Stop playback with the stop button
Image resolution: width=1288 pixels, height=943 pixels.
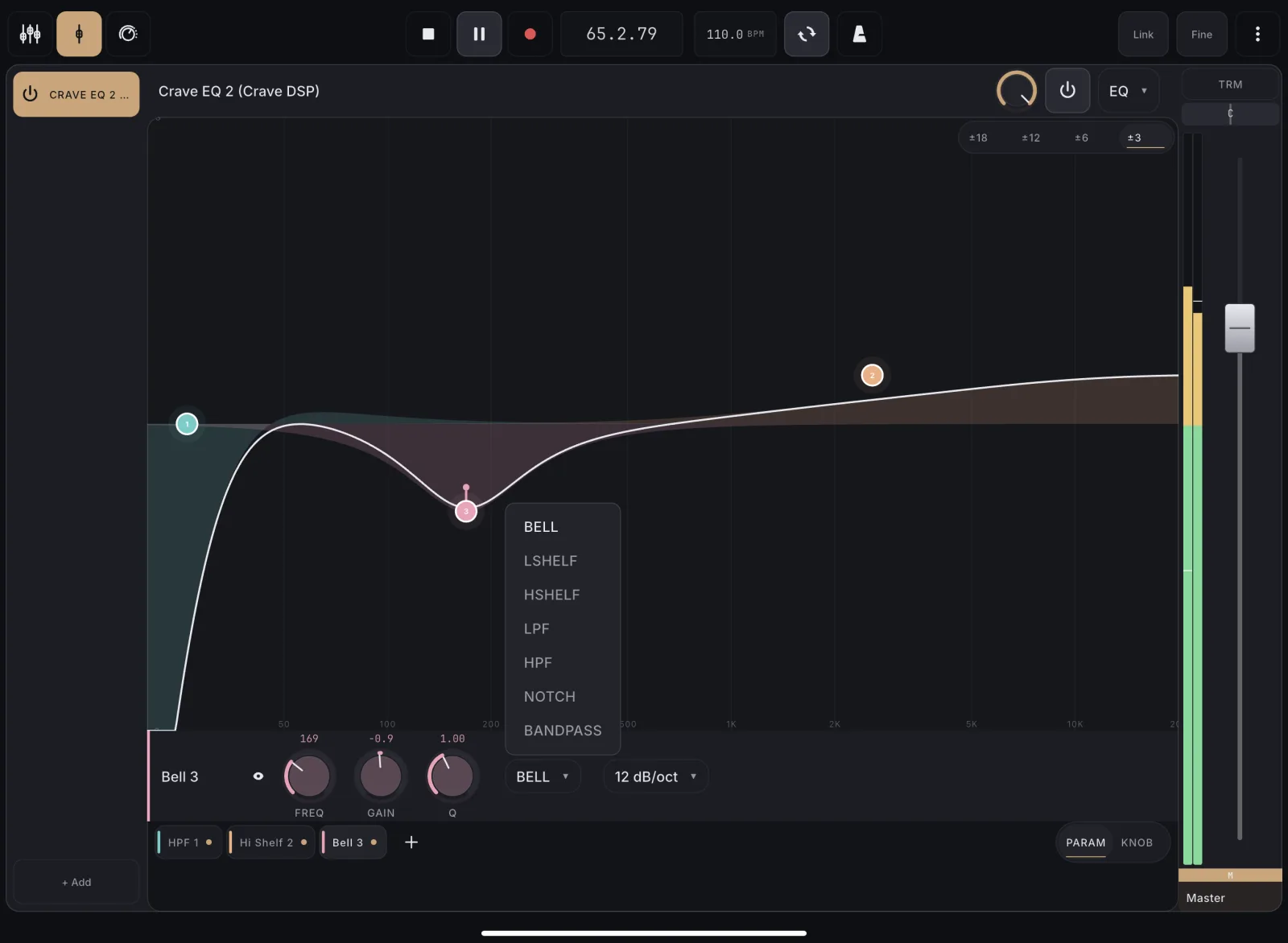(428, 34)
